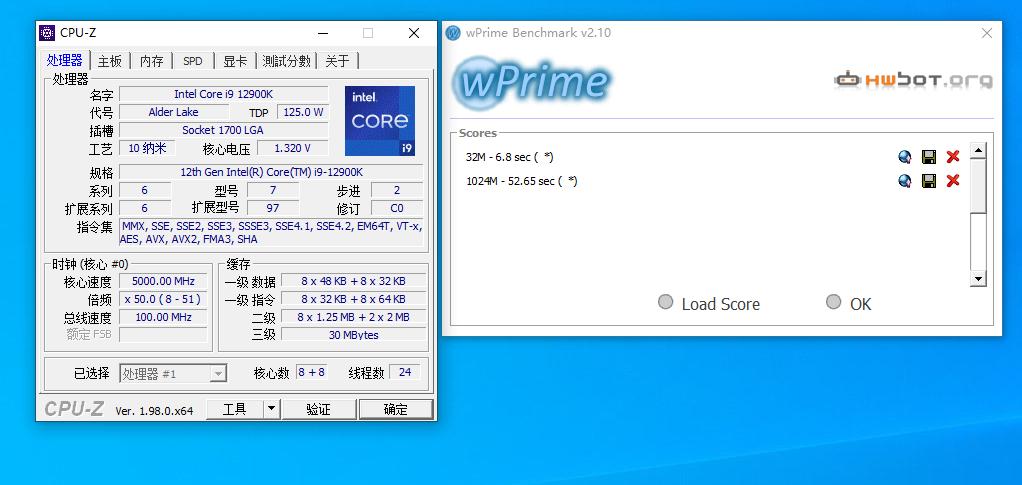Viewport: 1022px width, 485px height.
Task: Click the multiplier x 50.0 (8 - 51) value
Action: (164, 299)
